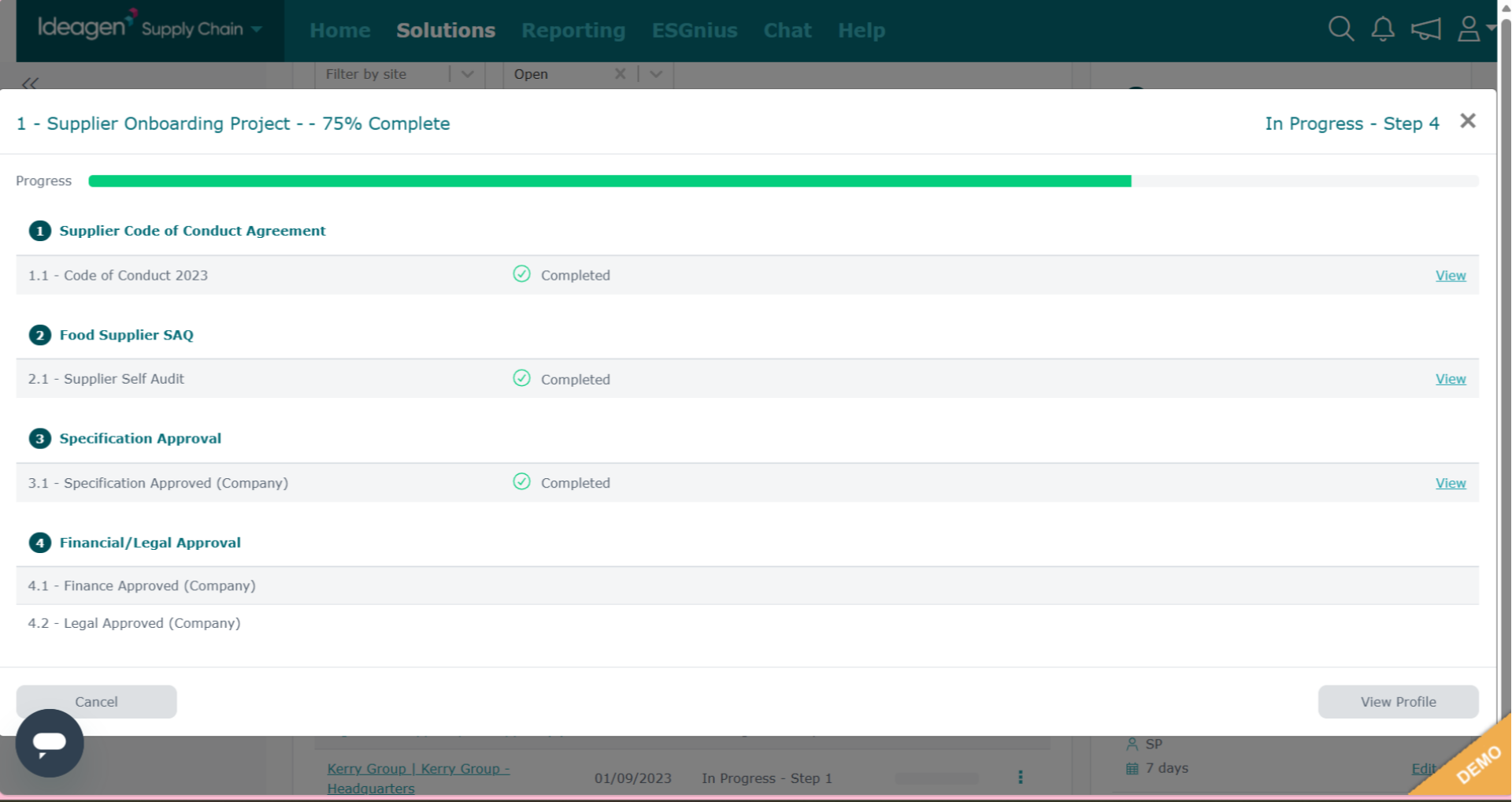This screenshot has width=1512, height=802.
Task: Click Financial/Legal Approval heading
Action: tap(150, 543)
